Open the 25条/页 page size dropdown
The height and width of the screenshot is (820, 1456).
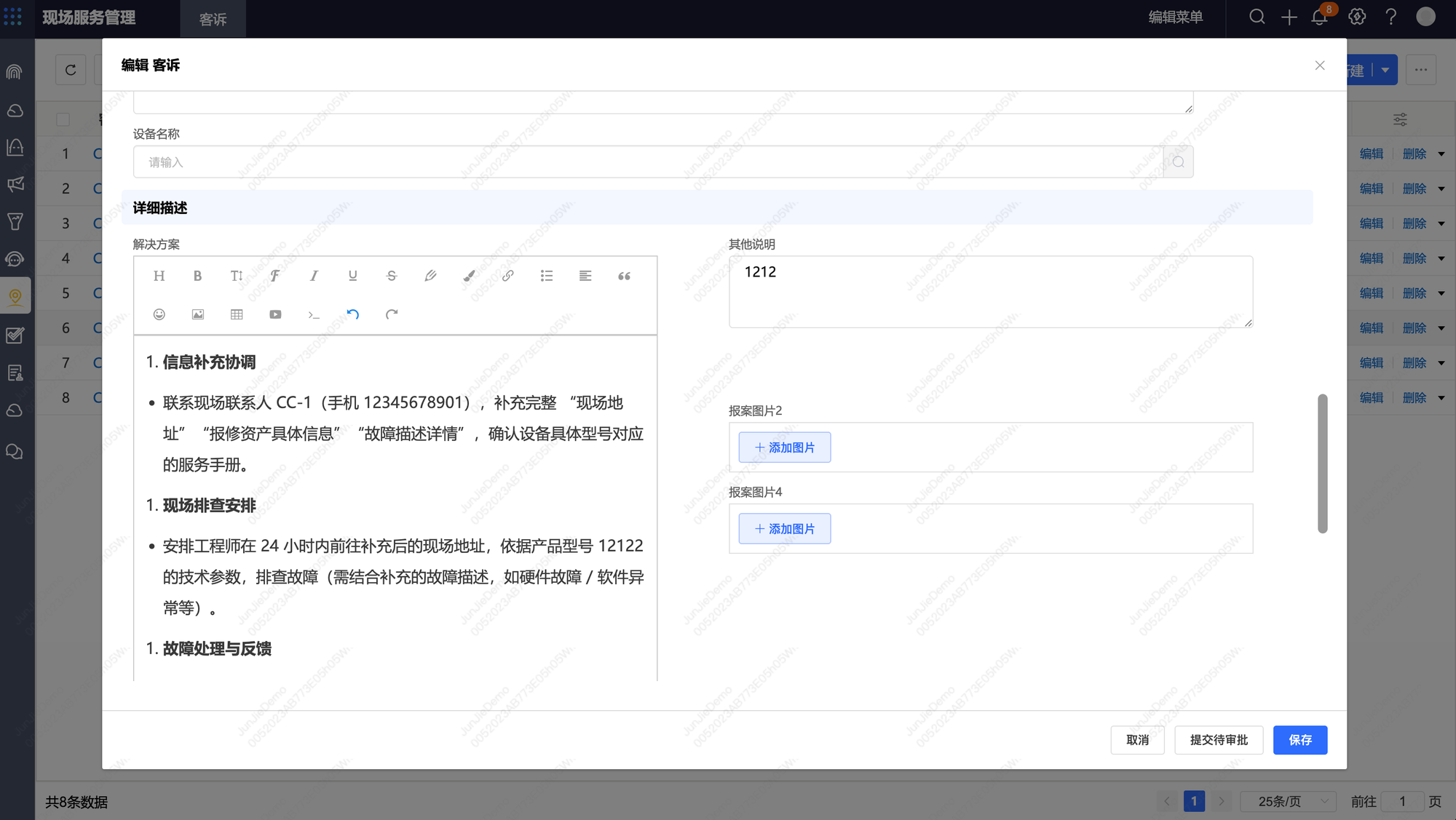[1288, 801]
